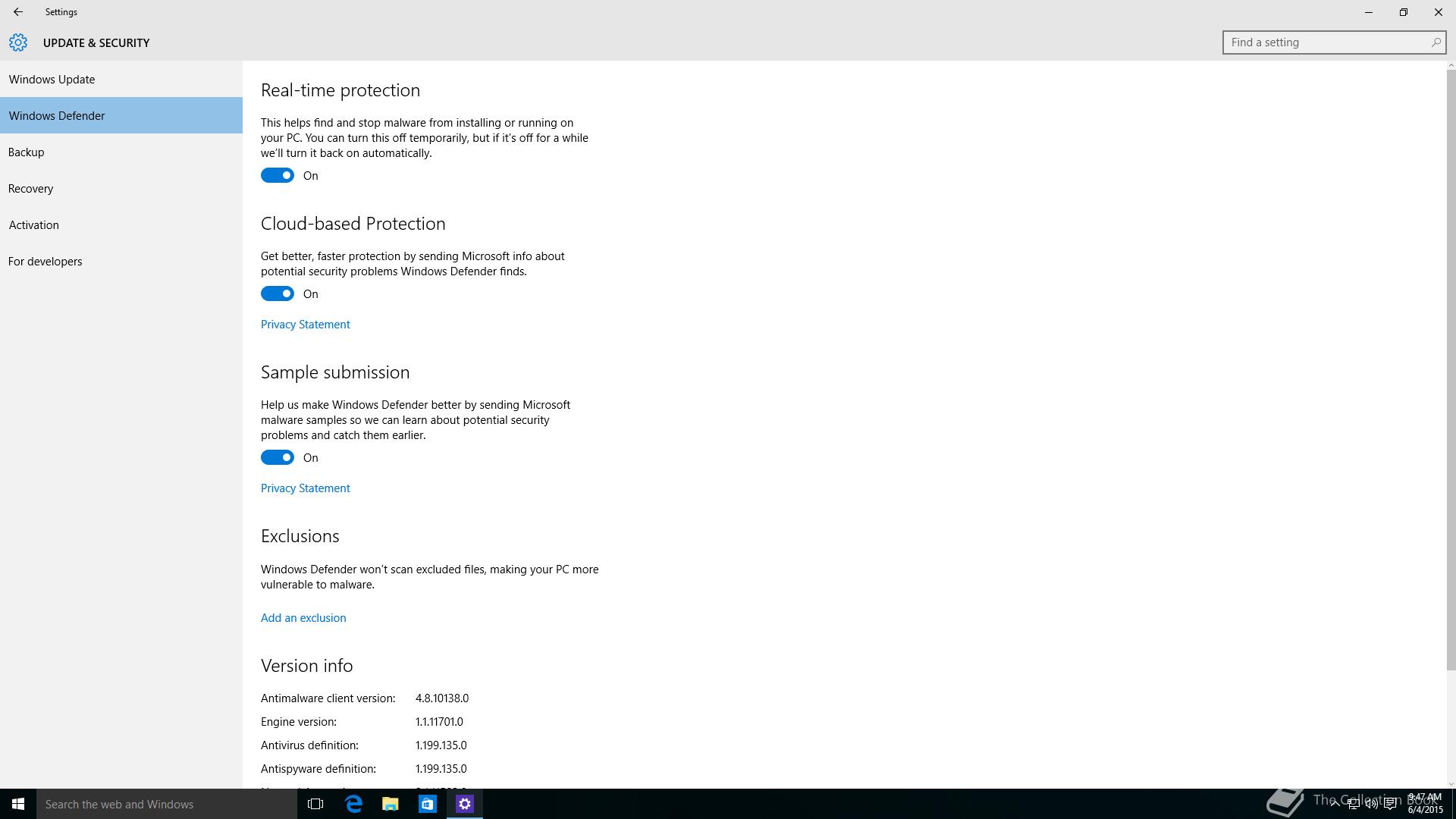The height and width of the screenshot is (819, 1456).
Task: Click the Version info heading
Action: [x=307, y=666]
